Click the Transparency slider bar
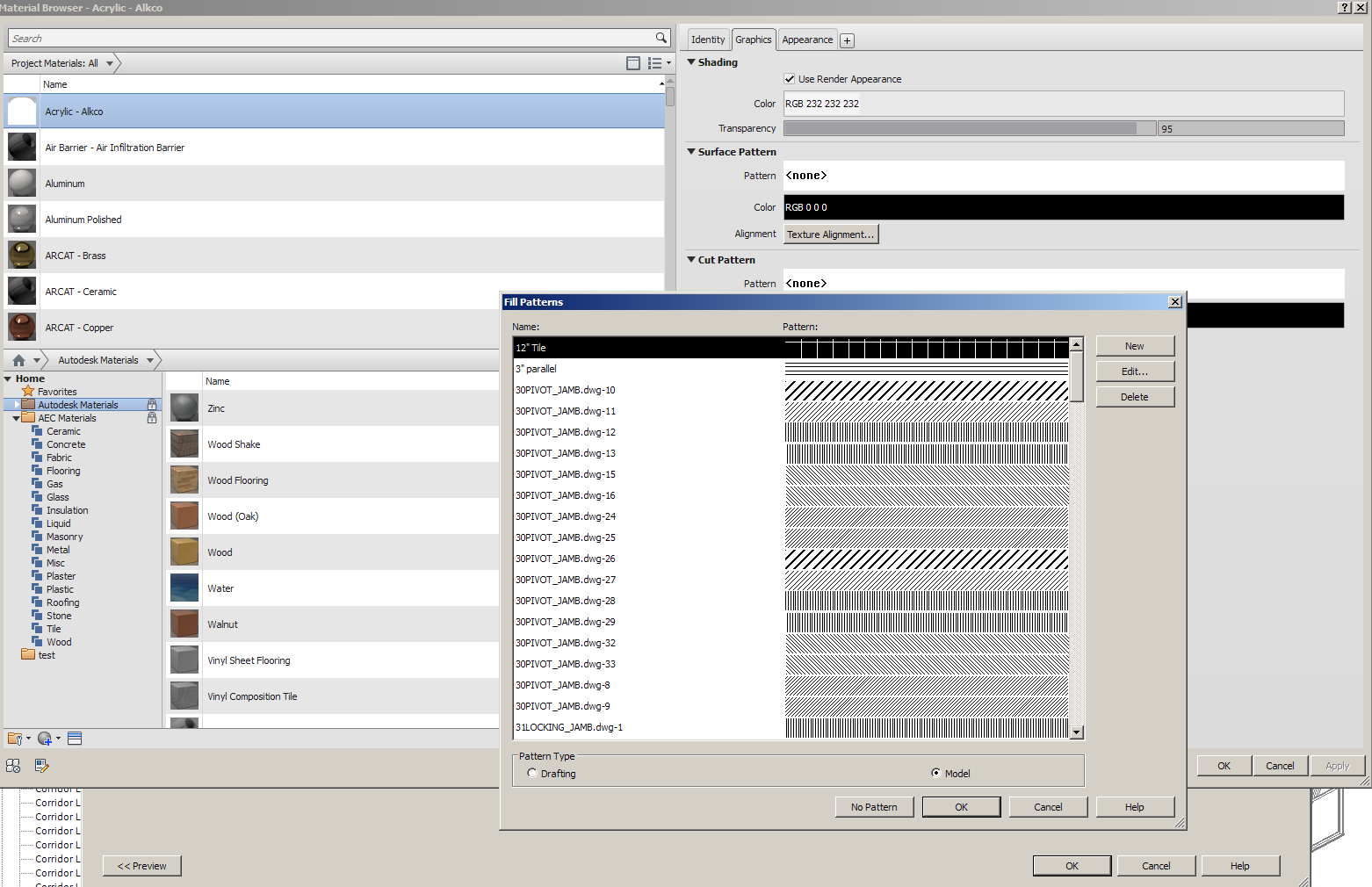 coord(970,128)
